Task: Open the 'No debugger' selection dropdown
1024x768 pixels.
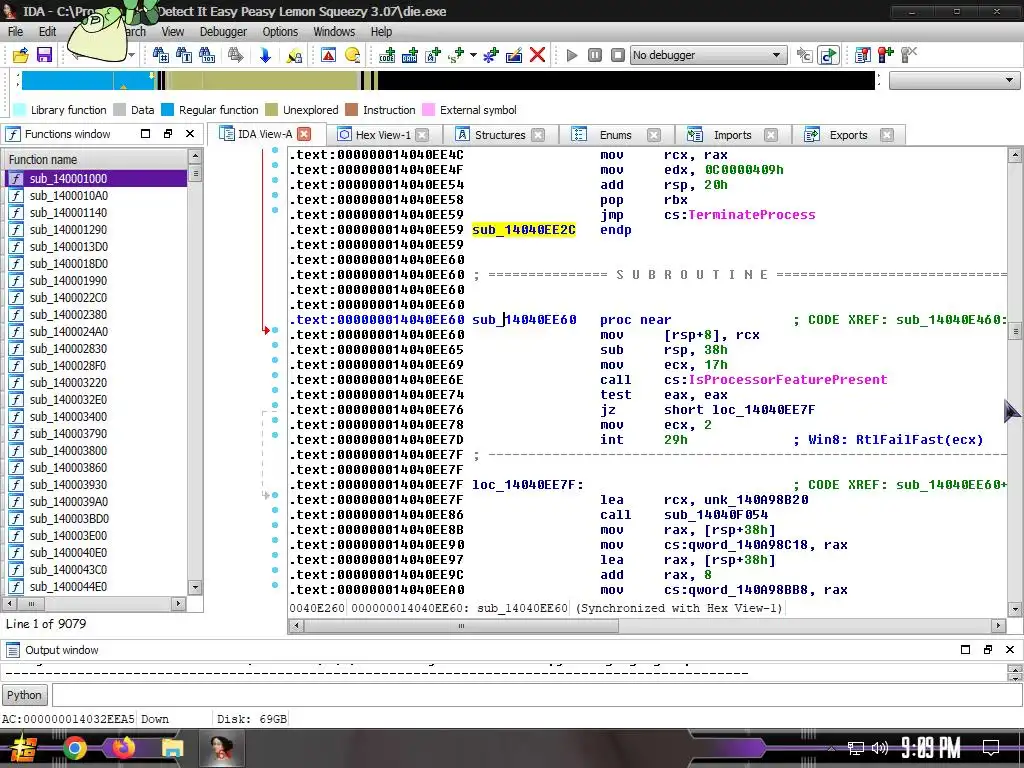Action: (x=708, y=56)
